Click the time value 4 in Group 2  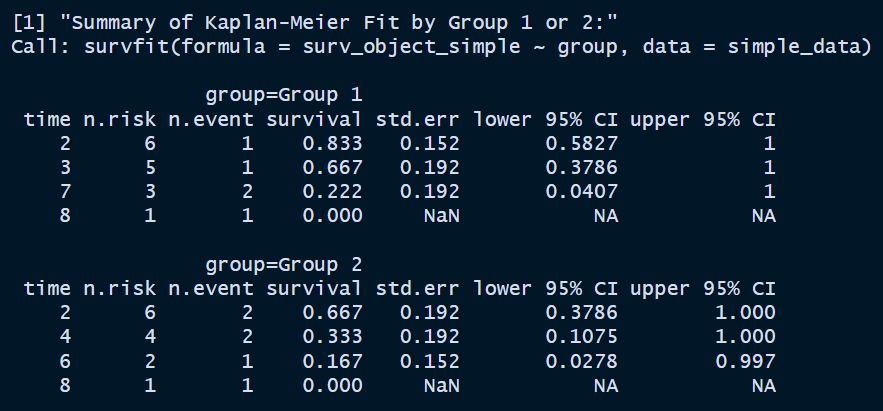[x=65, y=337]
